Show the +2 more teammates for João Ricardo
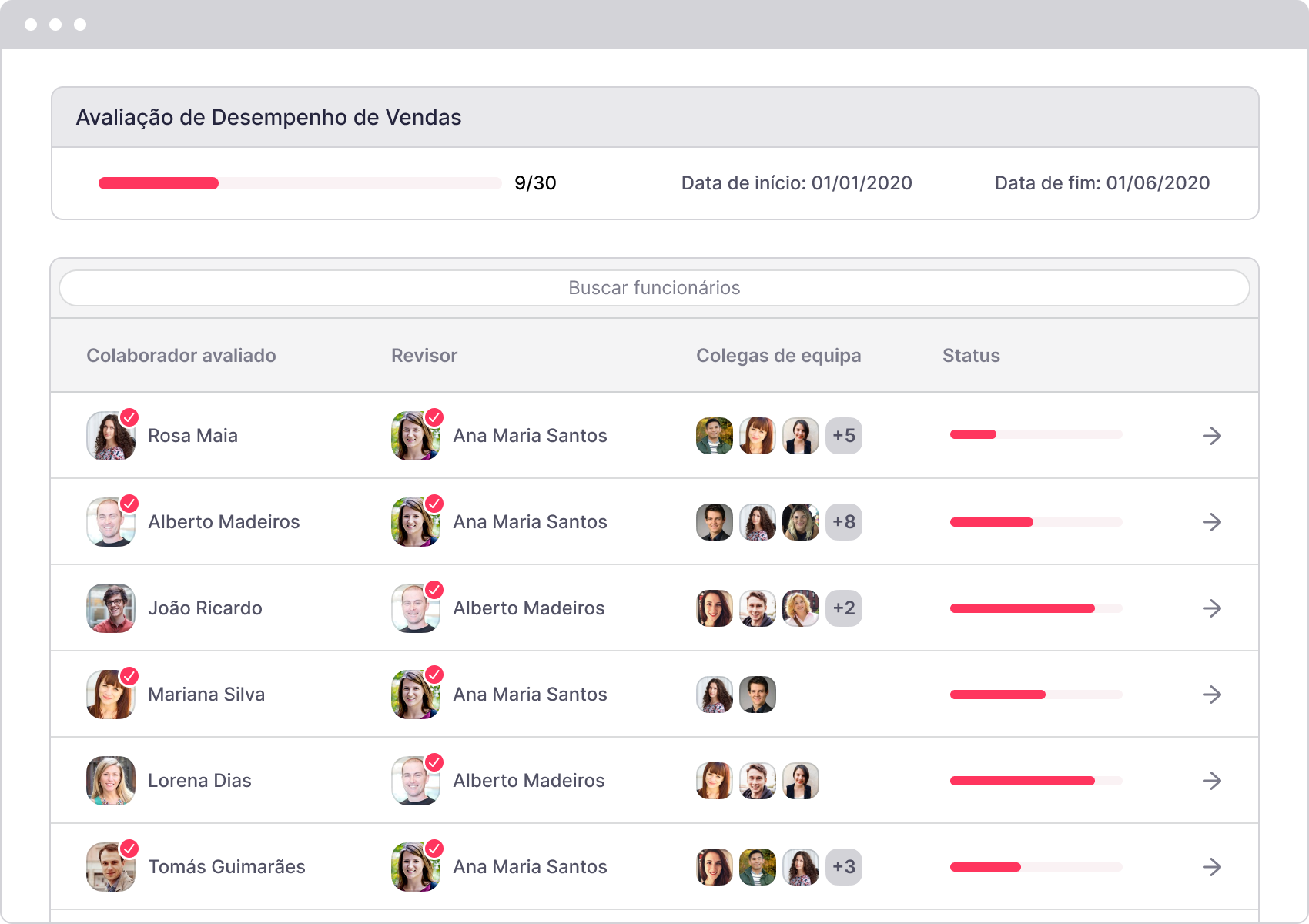Screen dimensions: 1309x924 (844, 608)
